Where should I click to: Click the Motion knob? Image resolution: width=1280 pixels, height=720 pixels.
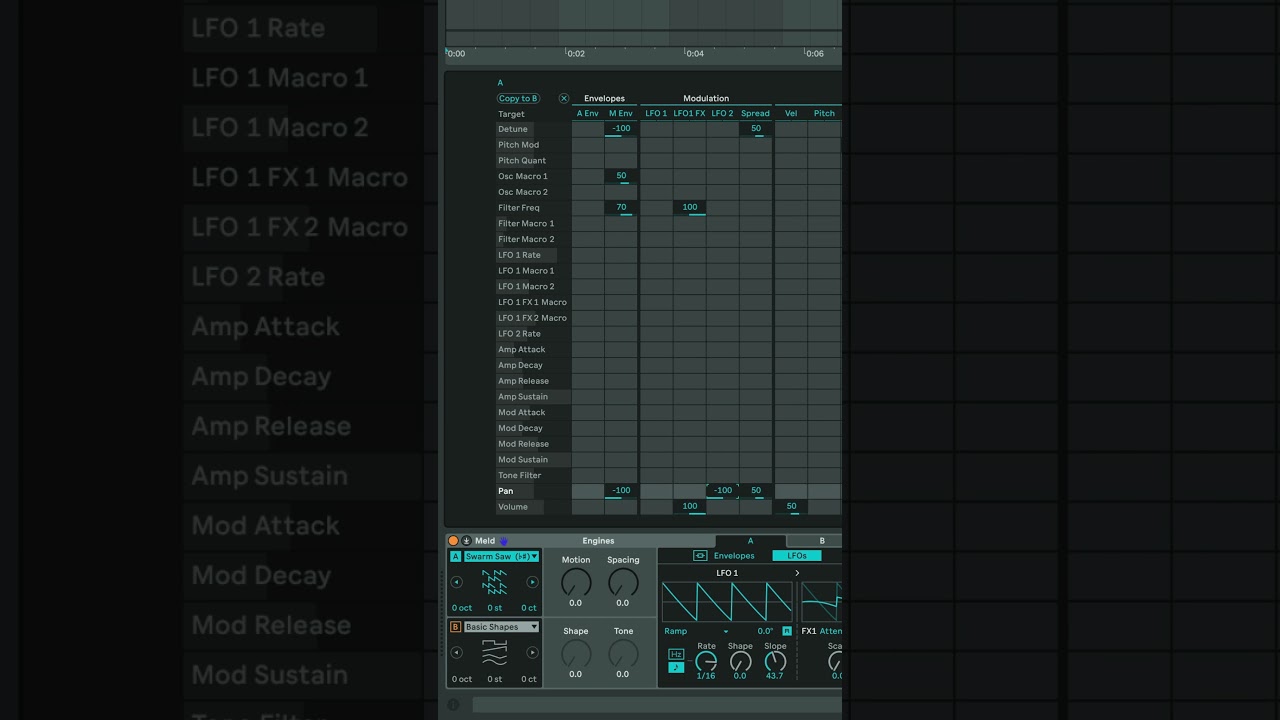(x=576, y=582)
